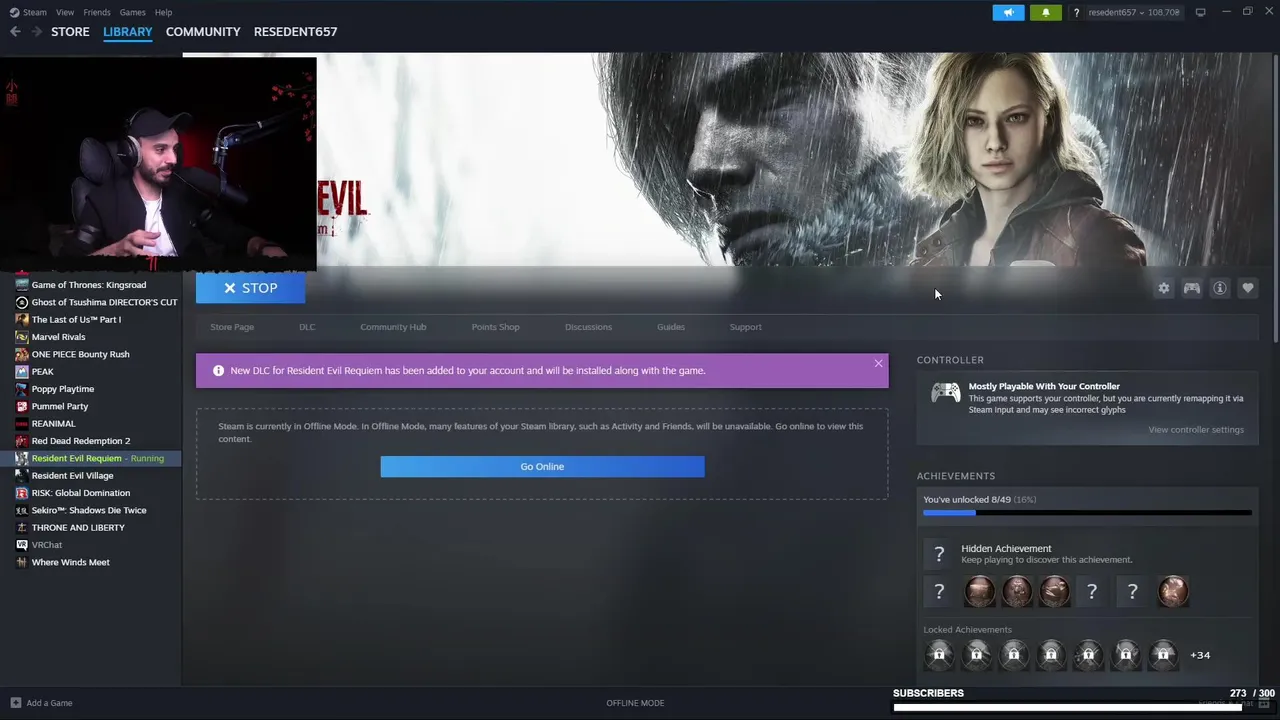Enter Big Picture mode via monitor icon
Viewport: 1280px width, 720px height.
1200,12
